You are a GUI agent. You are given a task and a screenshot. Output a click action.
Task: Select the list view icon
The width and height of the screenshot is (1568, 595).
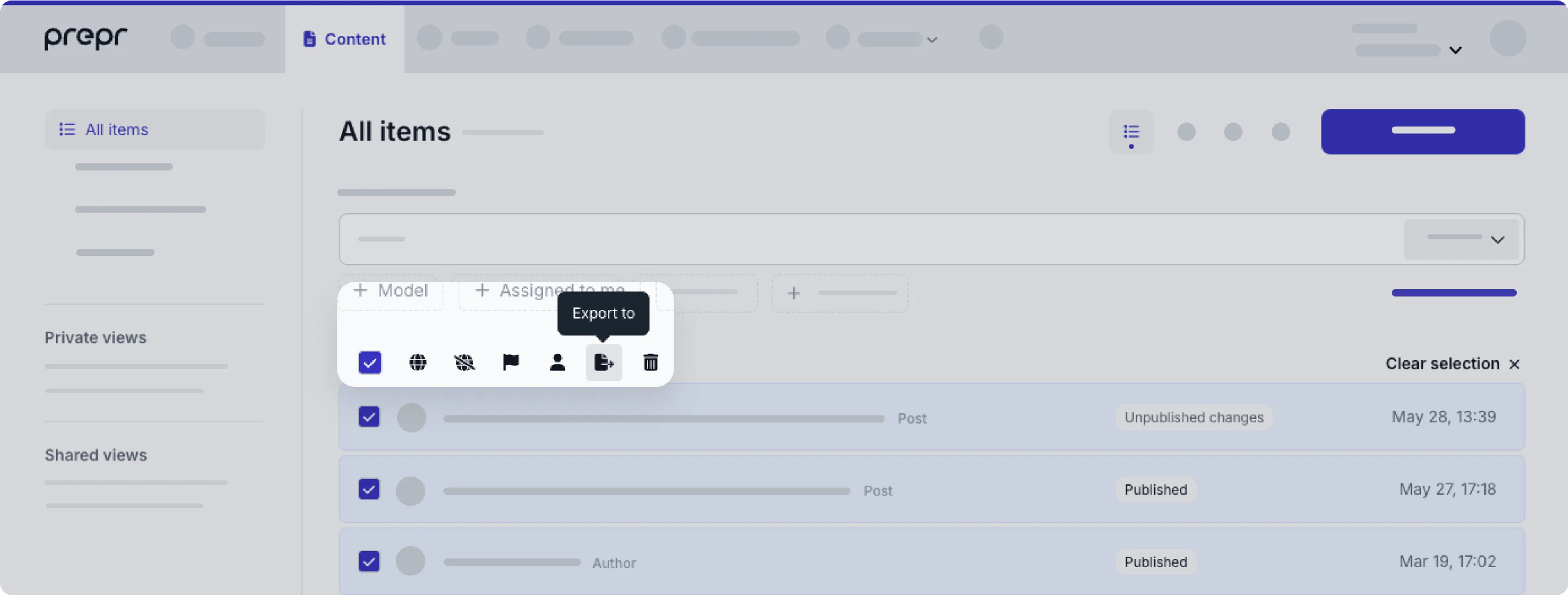pyautogui.click(x=1131, y=131)
